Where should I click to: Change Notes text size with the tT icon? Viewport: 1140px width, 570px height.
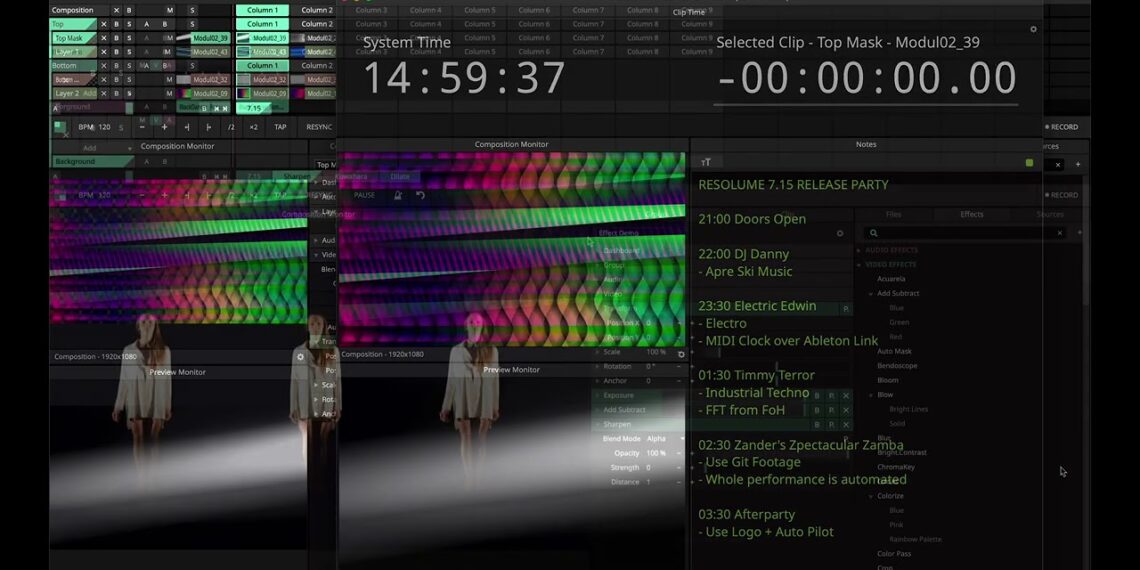tap(706, 163)
